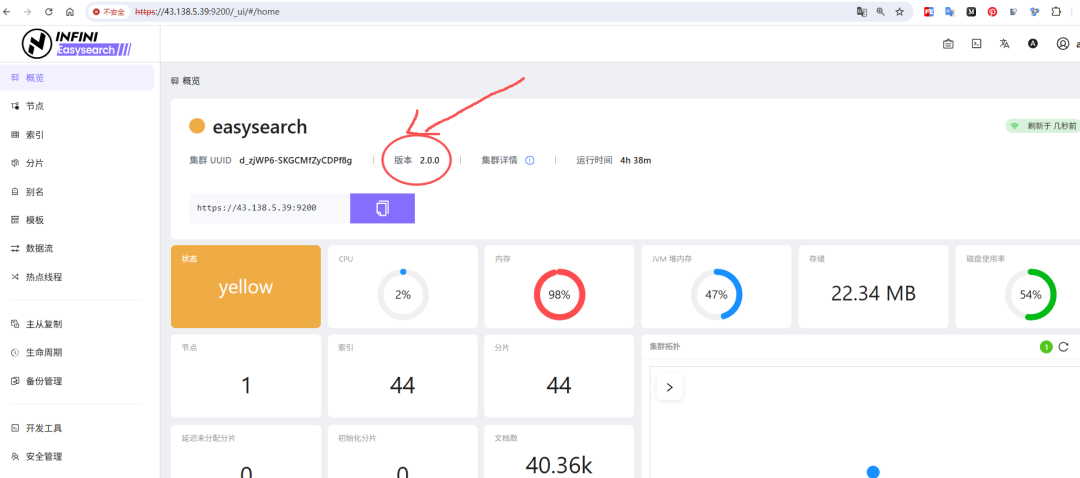Open the 索引 indices page
Image resolution: width=1080 pixels, height=478 pixels.
(x=77, y=135)
